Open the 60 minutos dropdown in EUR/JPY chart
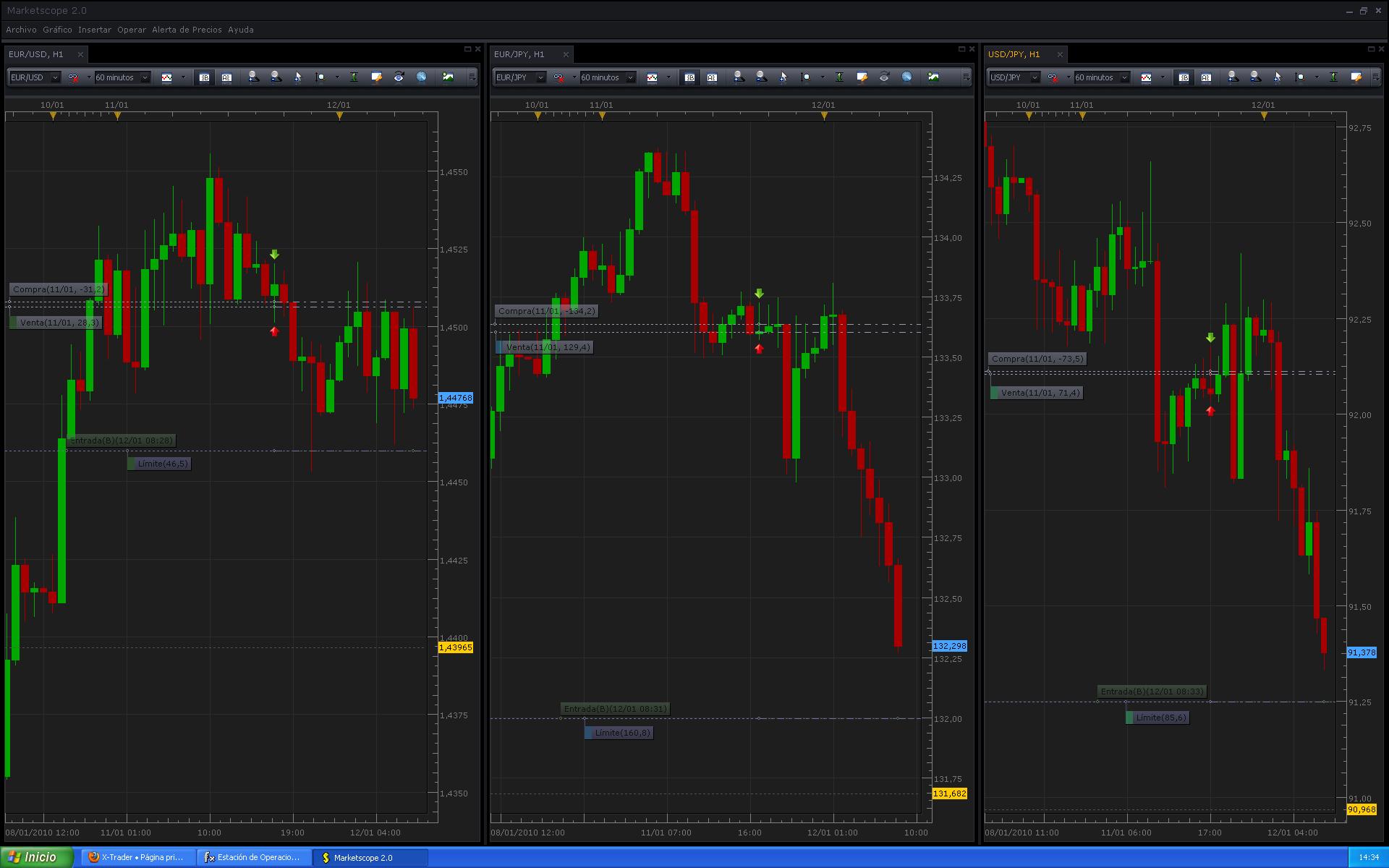The image size is (1389, 868). tap(608, 77)
